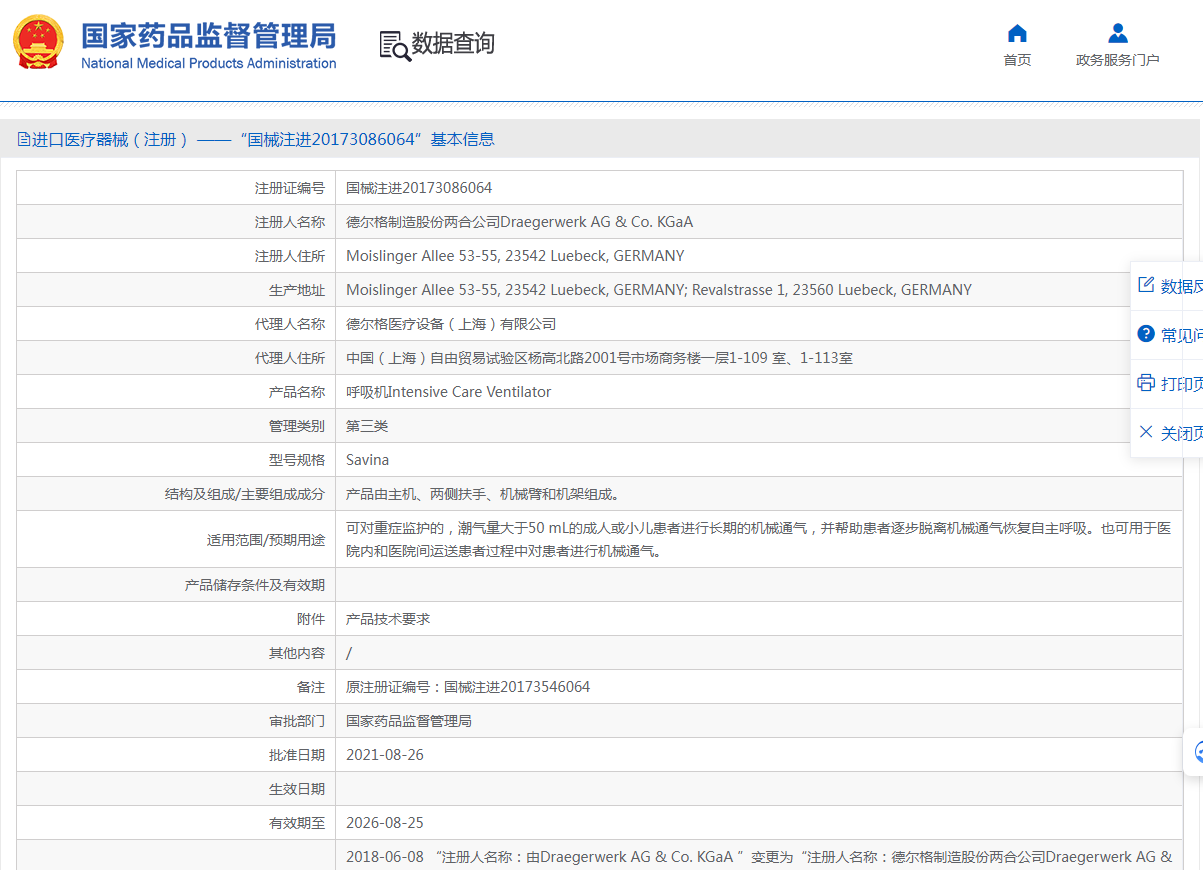
Task: Open the floating chat assistant icon
Action: pyautogui.click(x=1197, y=752)
